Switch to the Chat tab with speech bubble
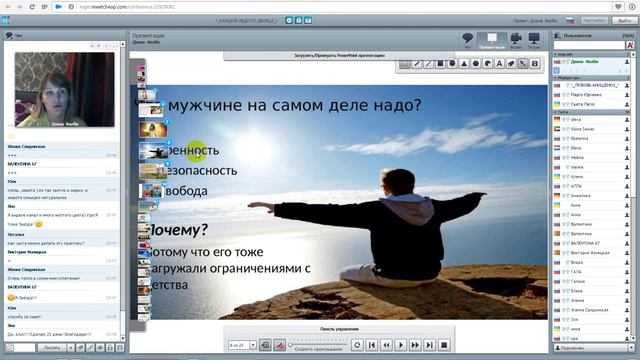 [x=468, y=40]
